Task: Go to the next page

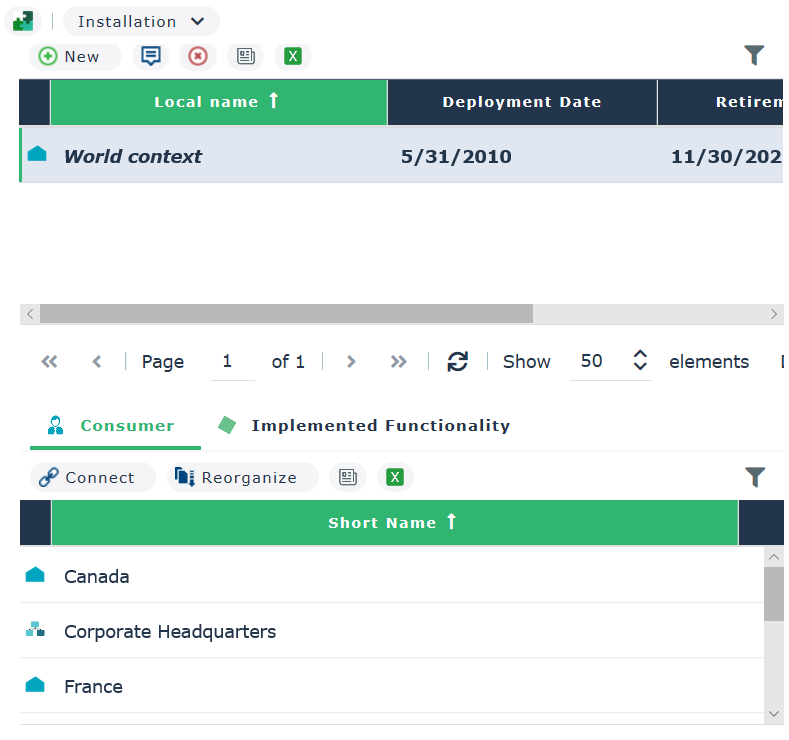Action: point(351,362)
